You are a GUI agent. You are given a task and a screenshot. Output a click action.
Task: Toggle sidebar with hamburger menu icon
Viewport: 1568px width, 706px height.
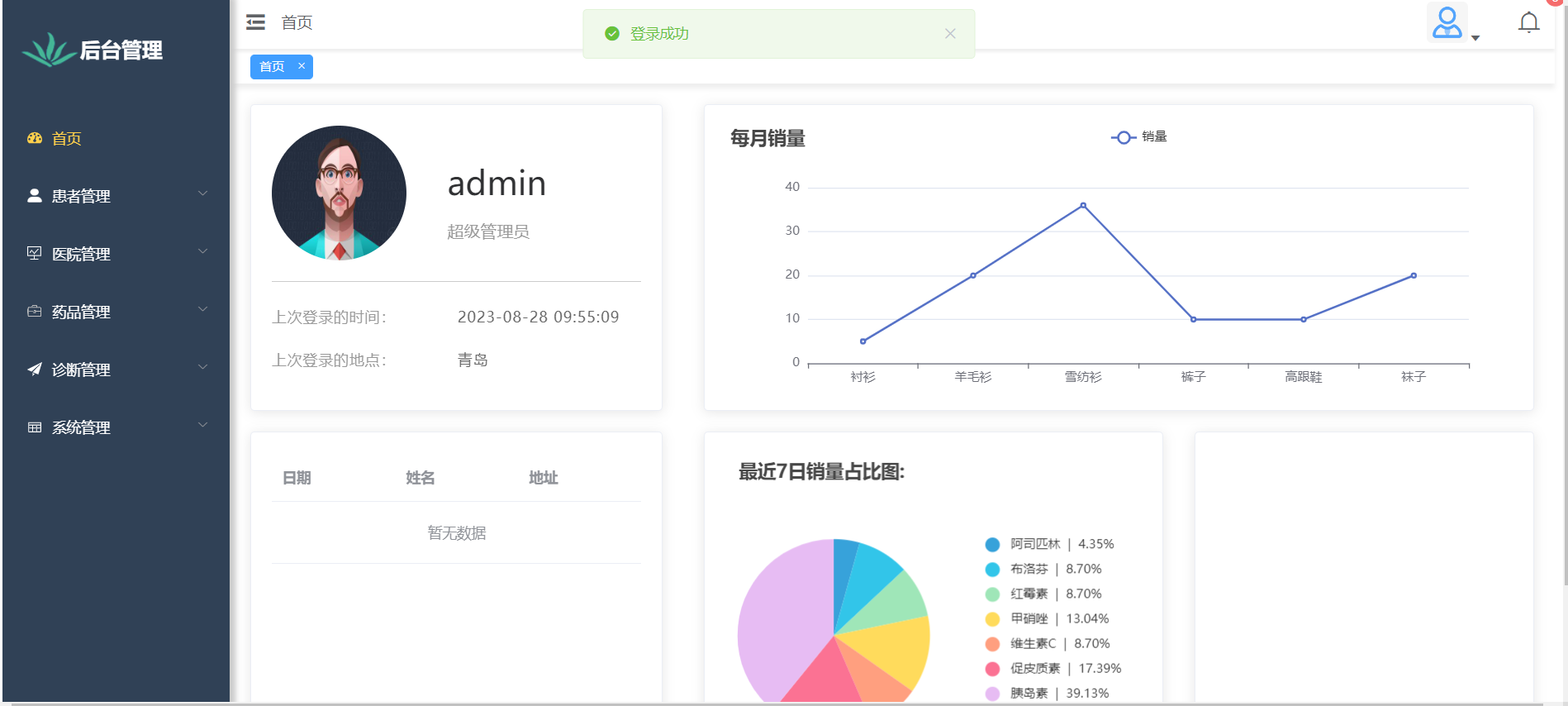tap(255, 22)
